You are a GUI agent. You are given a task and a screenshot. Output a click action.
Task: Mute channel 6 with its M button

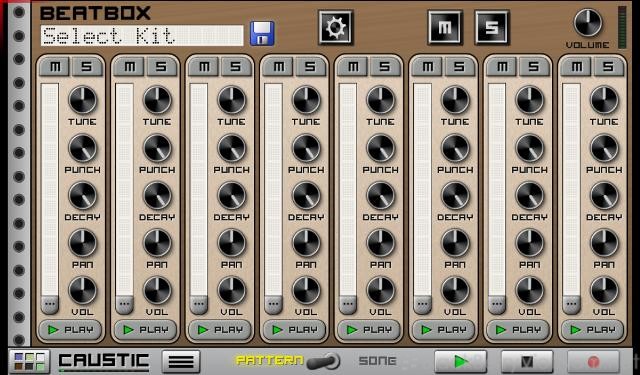click(x=427, y=67)
